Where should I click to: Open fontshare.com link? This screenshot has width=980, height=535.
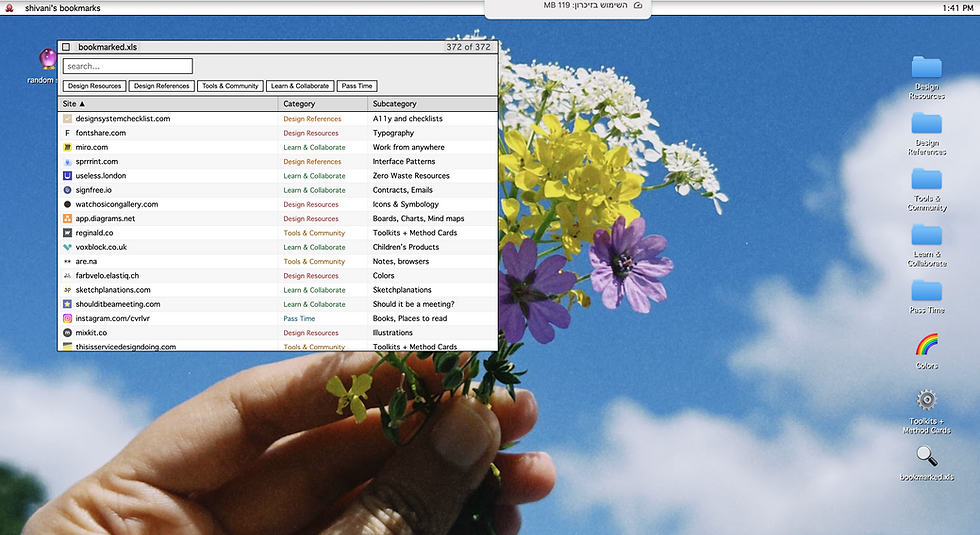[101, 133]
